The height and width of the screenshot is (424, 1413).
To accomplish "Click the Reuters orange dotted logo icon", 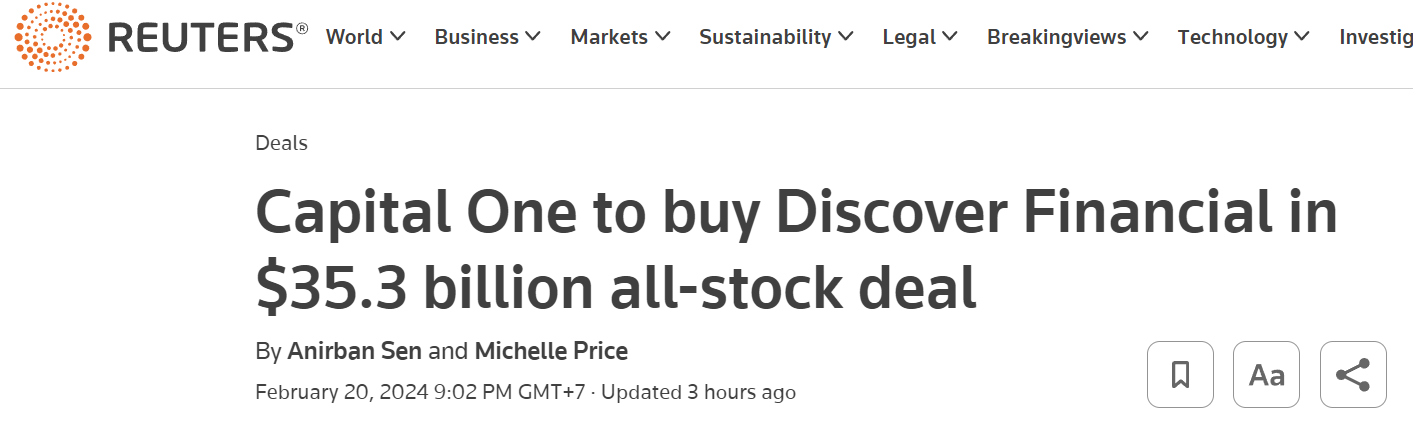I will coord(53,37).
